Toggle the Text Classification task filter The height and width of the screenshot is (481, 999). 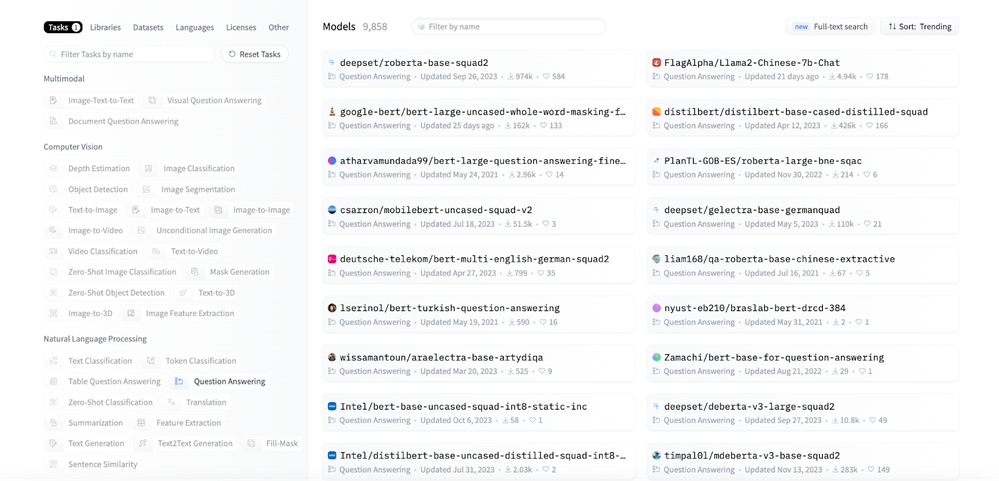[99, 361]
